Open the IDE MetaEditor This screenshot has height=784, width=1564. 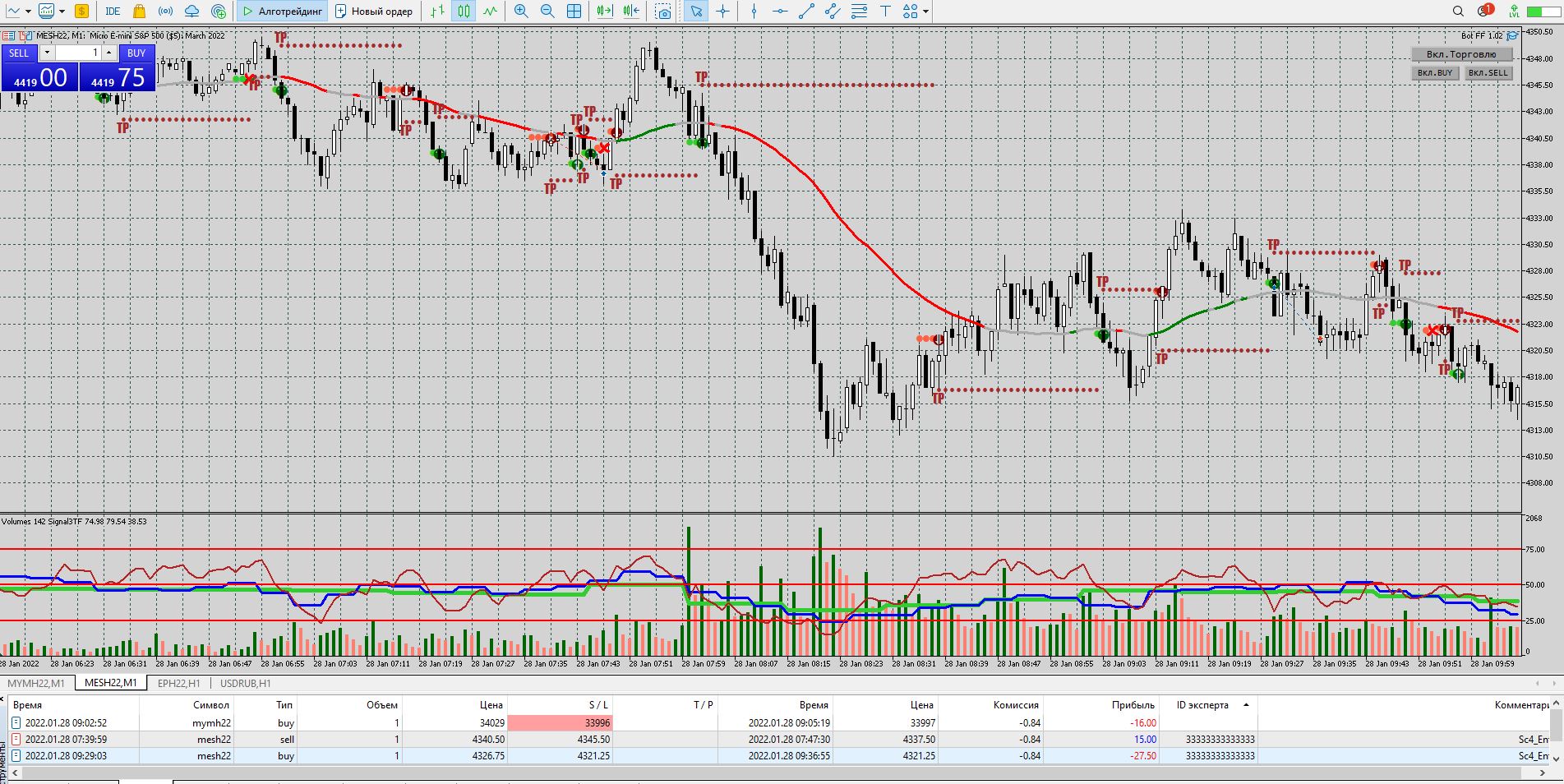pos(113,12)
